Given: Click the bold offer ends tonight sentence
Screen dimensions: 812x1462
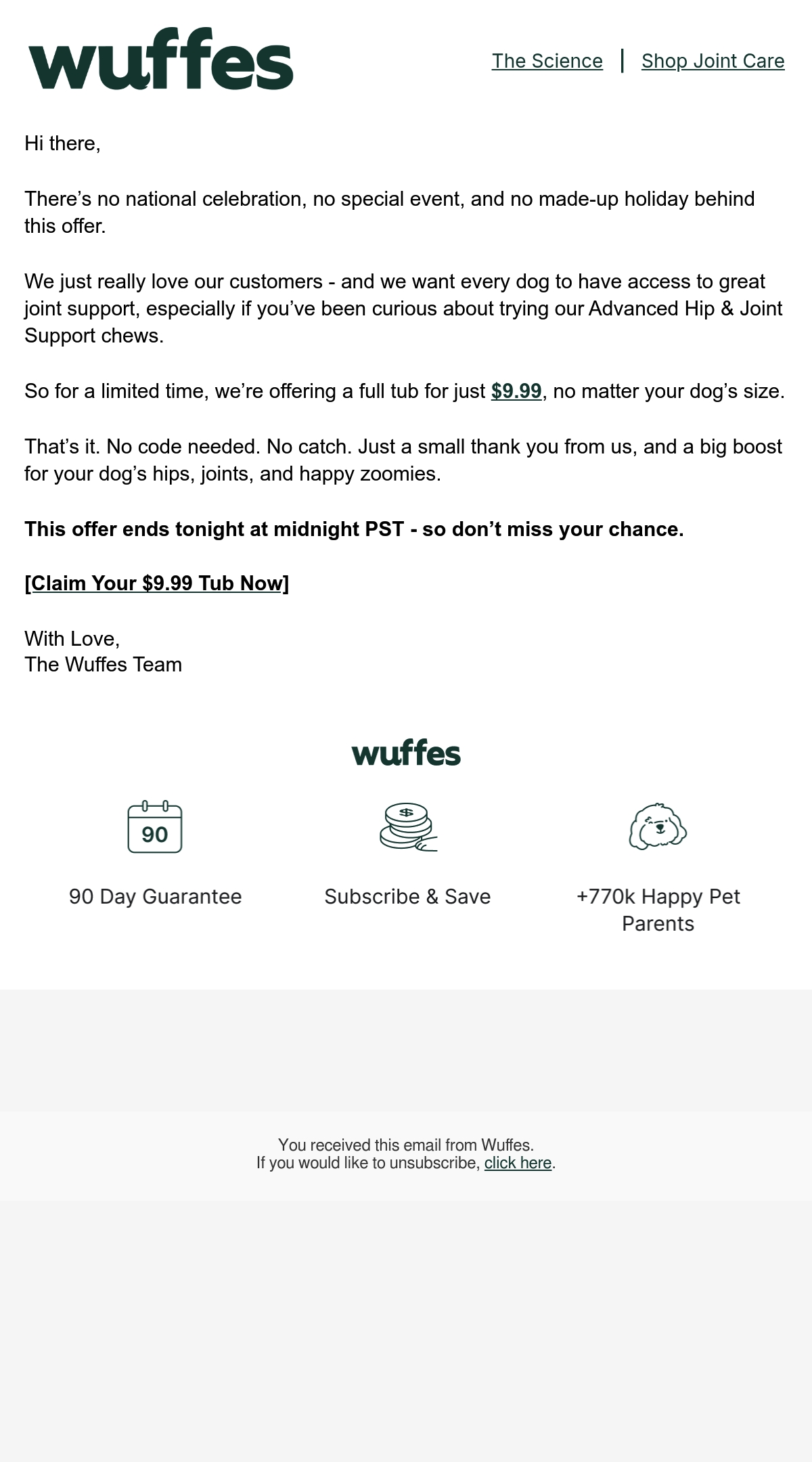Looking at the screenshot, I should [354, 529].
